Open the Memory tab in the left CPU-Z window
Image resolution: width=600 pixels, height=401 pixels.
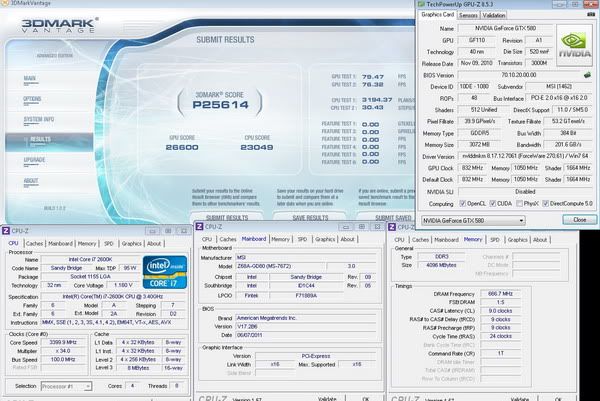[x=87, y=243]
